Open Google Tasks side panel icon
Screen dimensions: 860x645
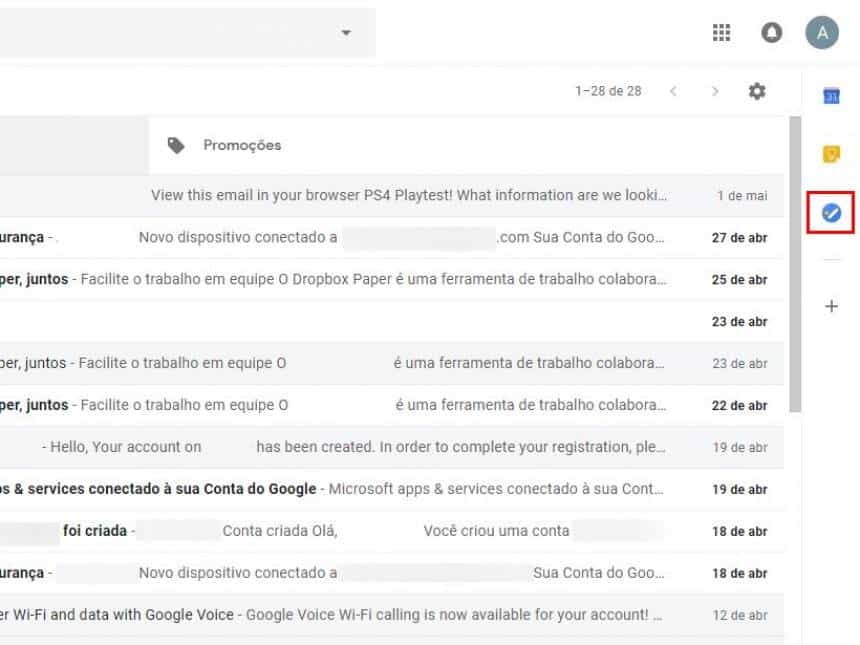pos(831,213)
